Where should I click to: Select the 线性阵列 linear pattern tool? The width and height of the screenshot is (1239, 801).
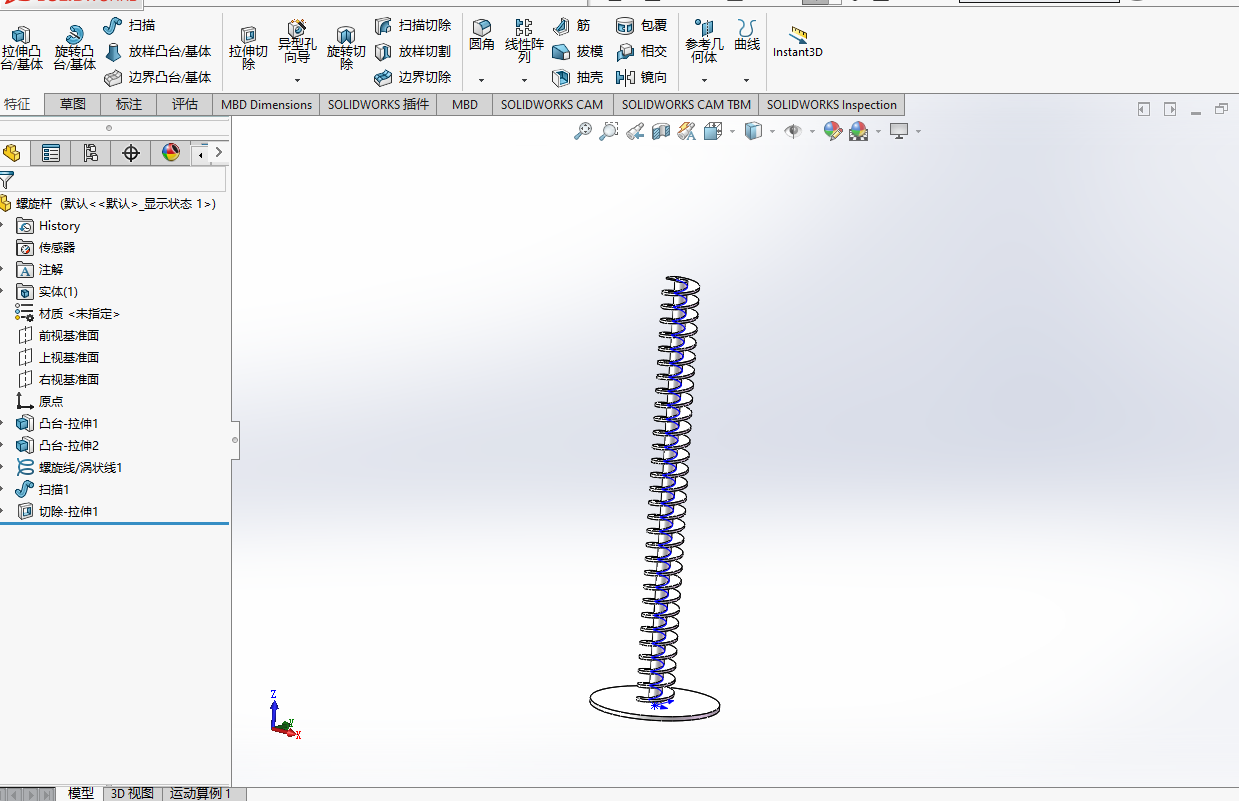pyautogui.click(x=524, y=42)
